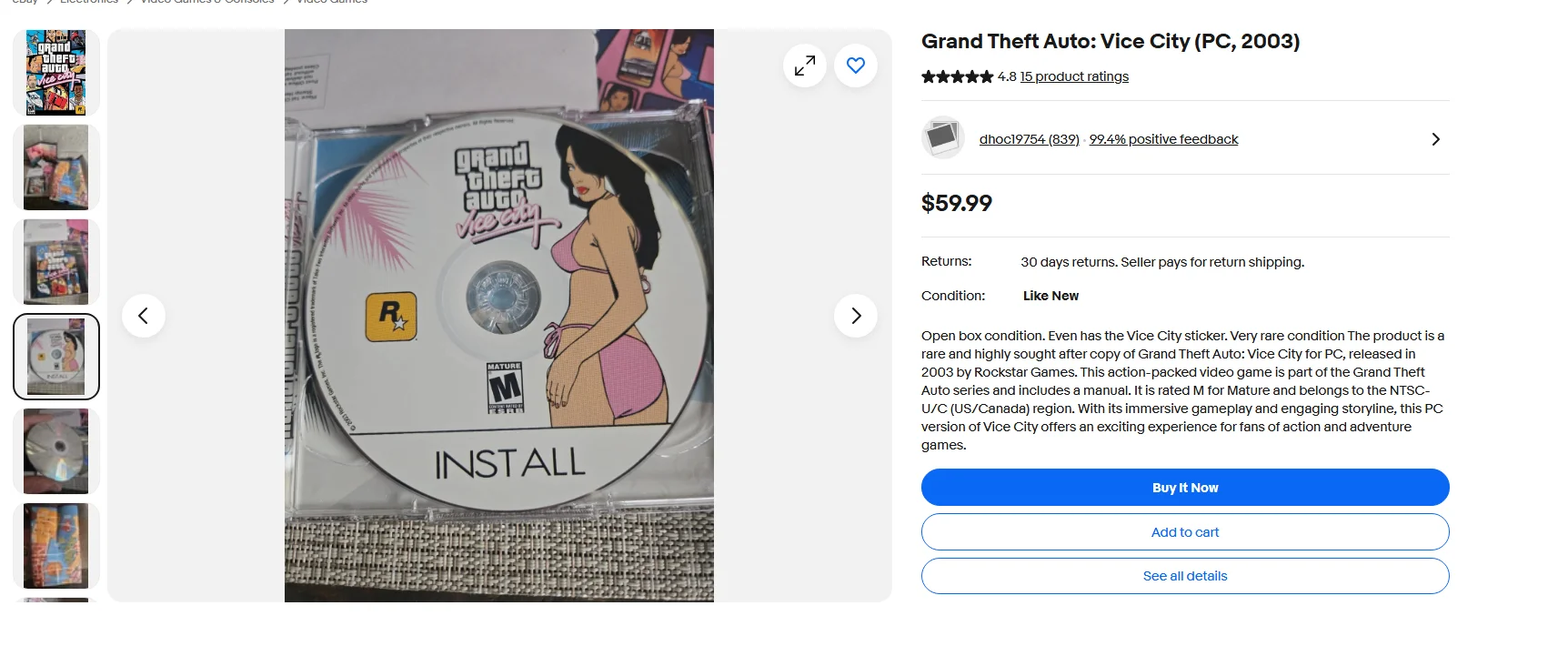Screen dimensions: 1568x646
Task: Open seller details chevron arrow
Action: coord(1435,139)
